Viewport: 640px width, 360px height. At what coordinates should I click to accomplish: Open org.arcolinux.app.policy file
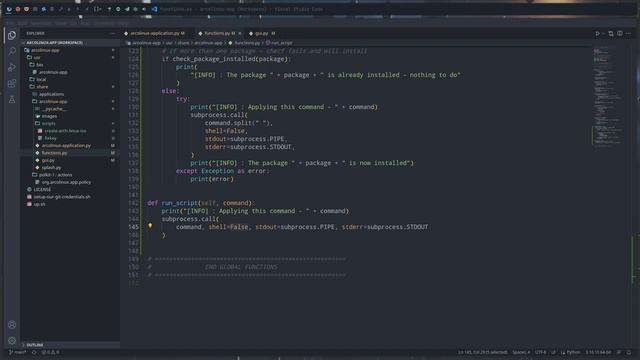click(x=71, y=182)
